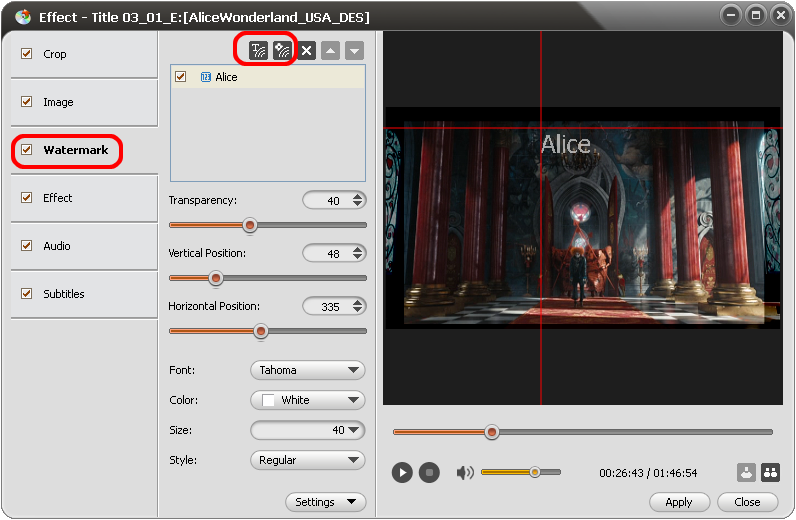Screen dimensions: 796x520
Task: Open the Font dropdown showing Tahoma
Action: point(308,370)
